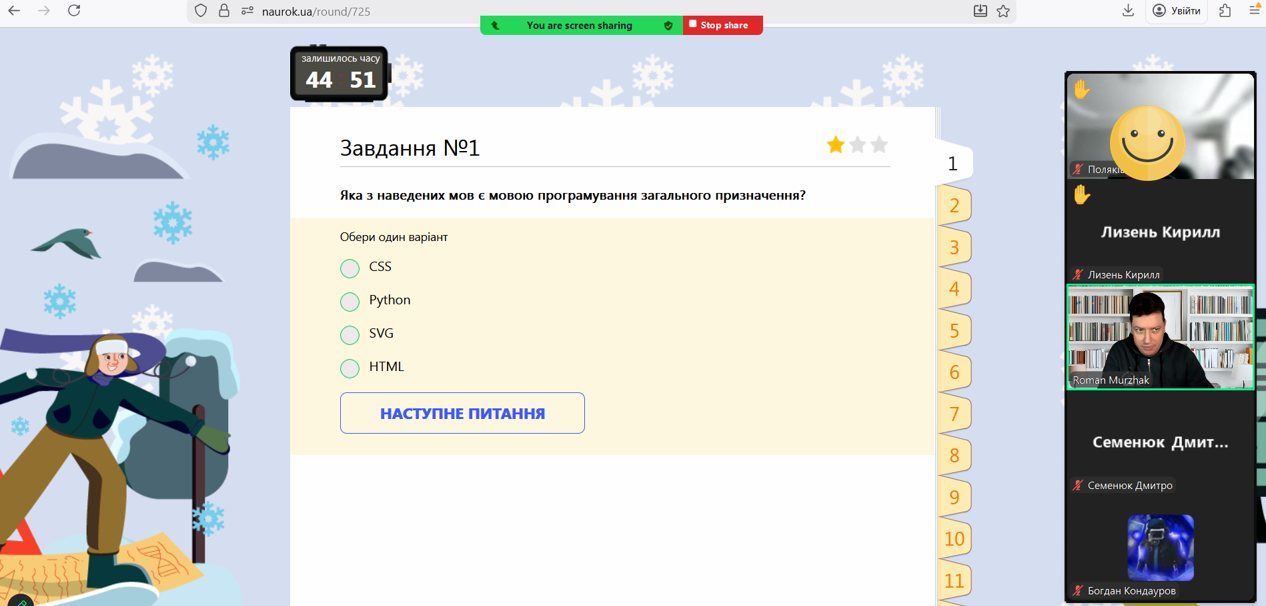Click the padlock site security icon
Viewport: 1266px width, 606px height.
(x=224, y=11)
